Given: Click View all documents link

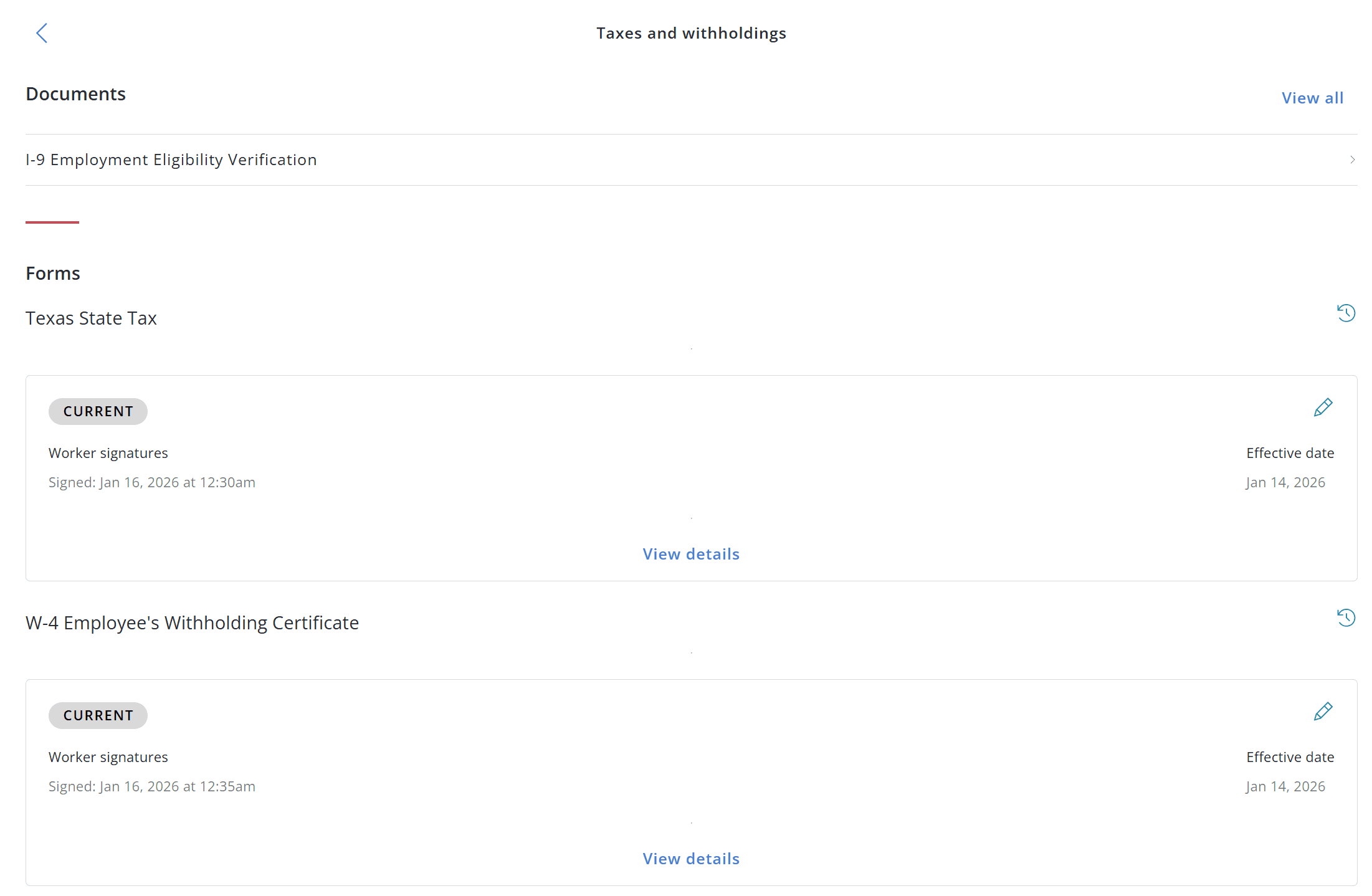Looking at the screenshot, I should coord(1312,98).
